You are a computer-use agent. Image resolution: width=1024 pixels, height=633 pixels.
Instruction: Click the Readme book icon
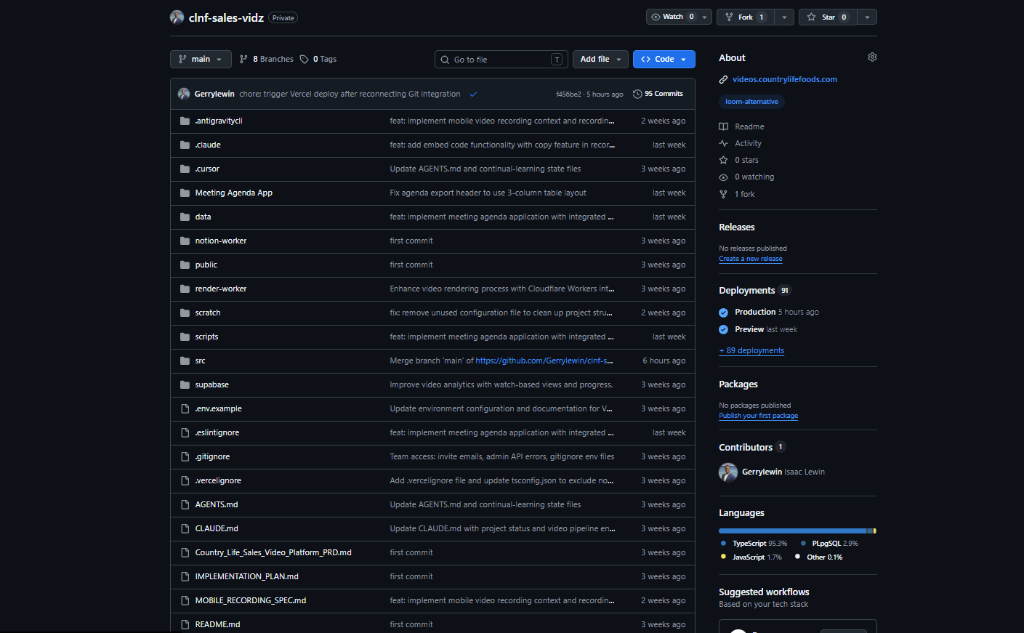[724, 127]
